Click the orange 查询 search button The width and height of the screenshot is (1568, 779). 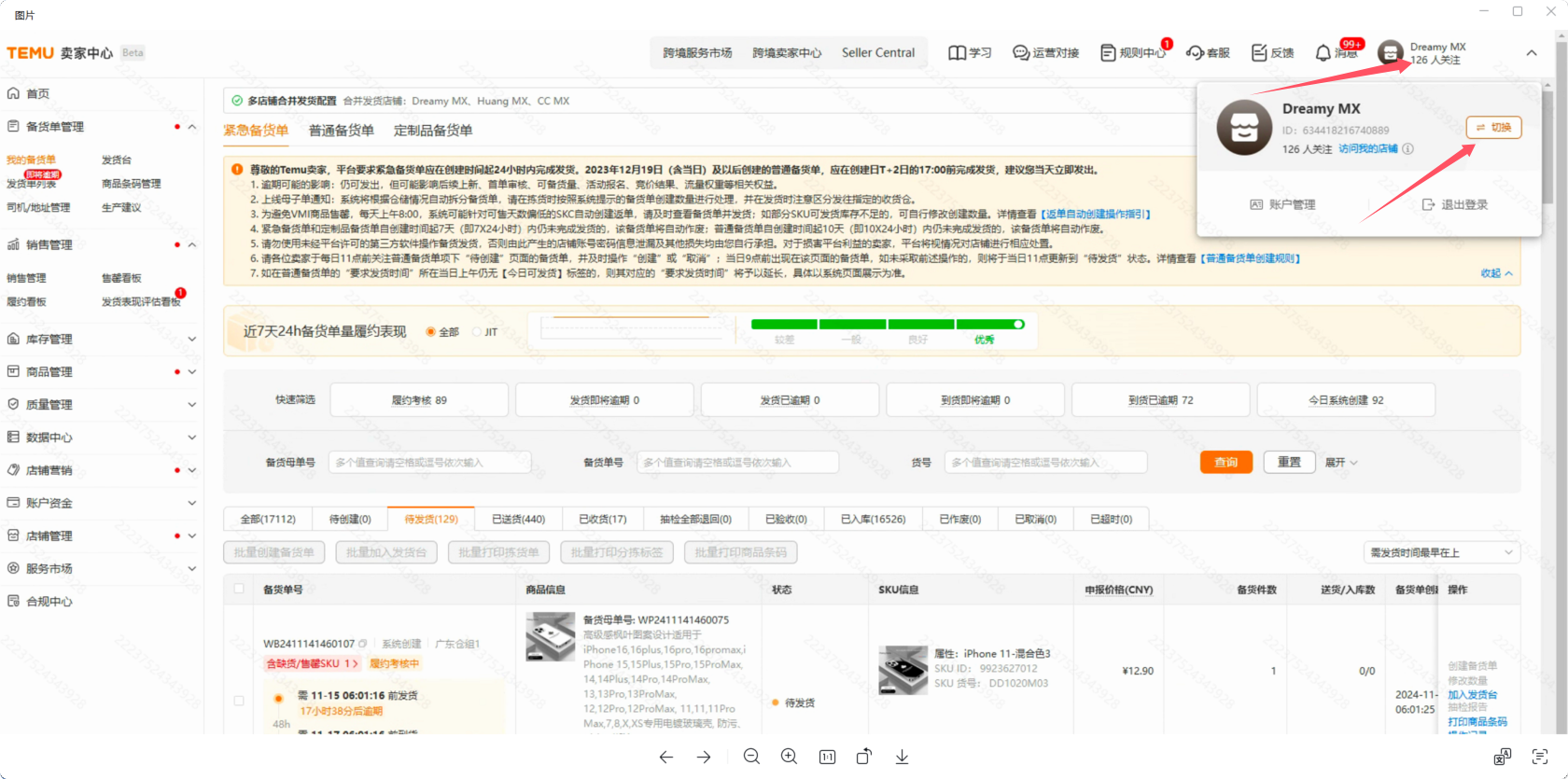coord(1225,462)
